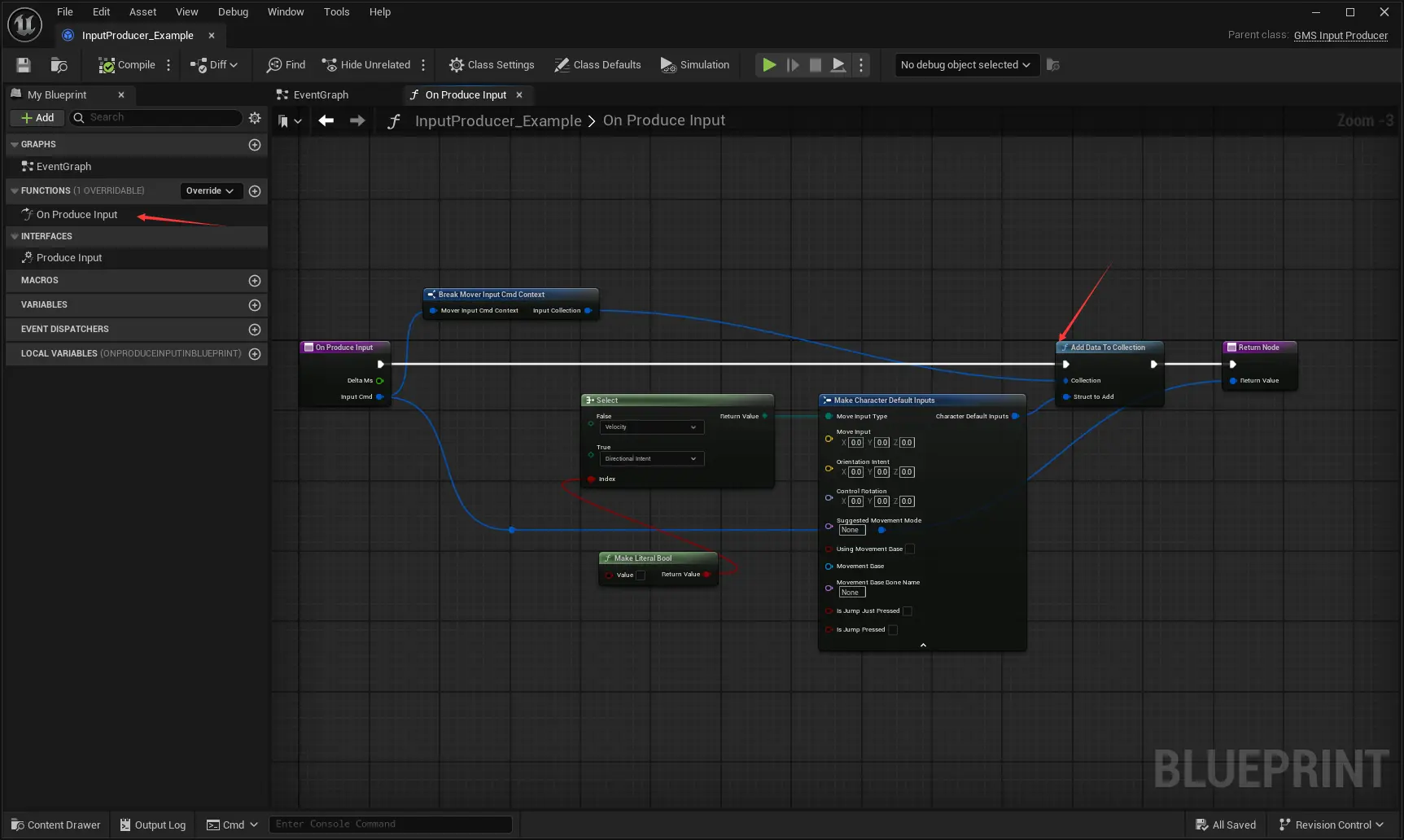Toggle Hide Unrelated nodes
The height and width of the screenshot is (840, 1404).
coord(366,65)
